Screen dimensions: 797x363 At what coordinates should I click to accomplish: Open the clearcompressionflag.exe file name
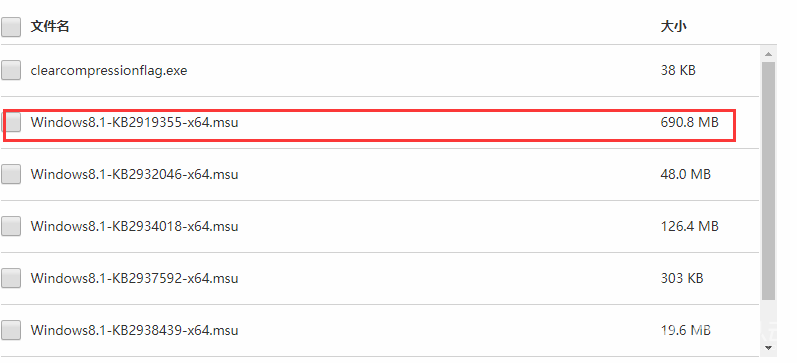coord(109,70)
